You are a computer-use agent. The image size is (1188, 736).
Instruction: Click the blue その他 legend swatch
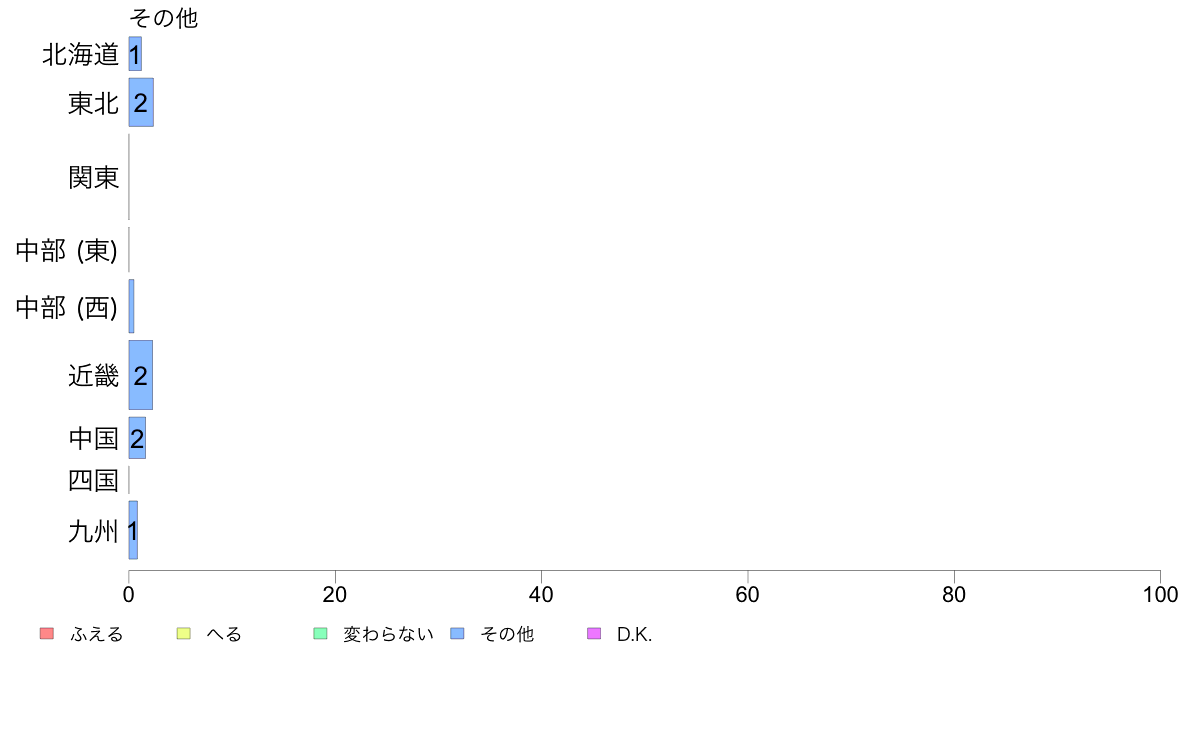point(458,634)
